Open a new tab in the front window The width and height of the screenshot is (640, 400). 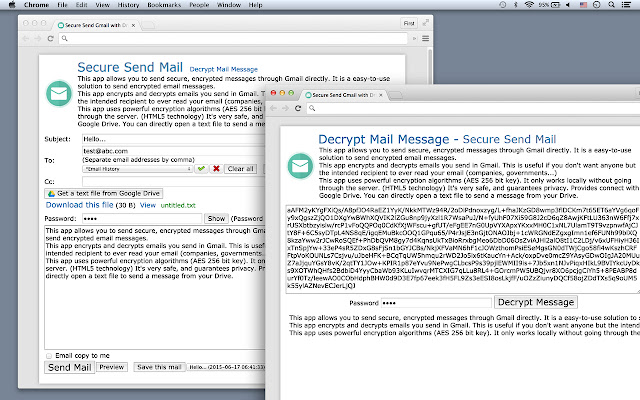(x=395, y=96)
